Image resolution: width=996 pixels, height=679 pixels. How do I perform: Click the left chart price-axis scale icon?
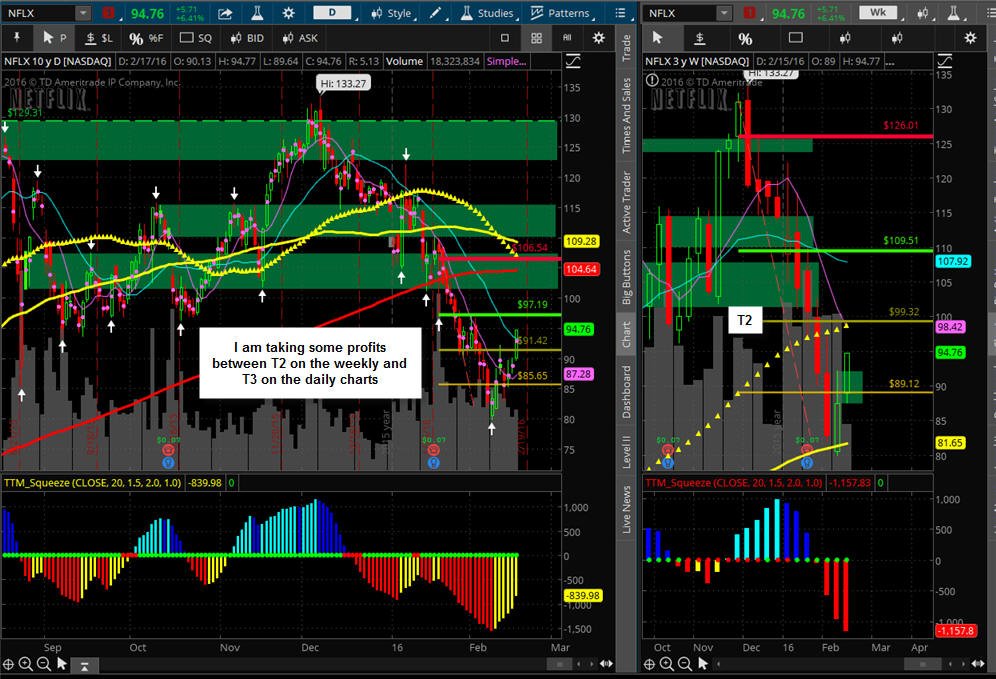(573, 62)
